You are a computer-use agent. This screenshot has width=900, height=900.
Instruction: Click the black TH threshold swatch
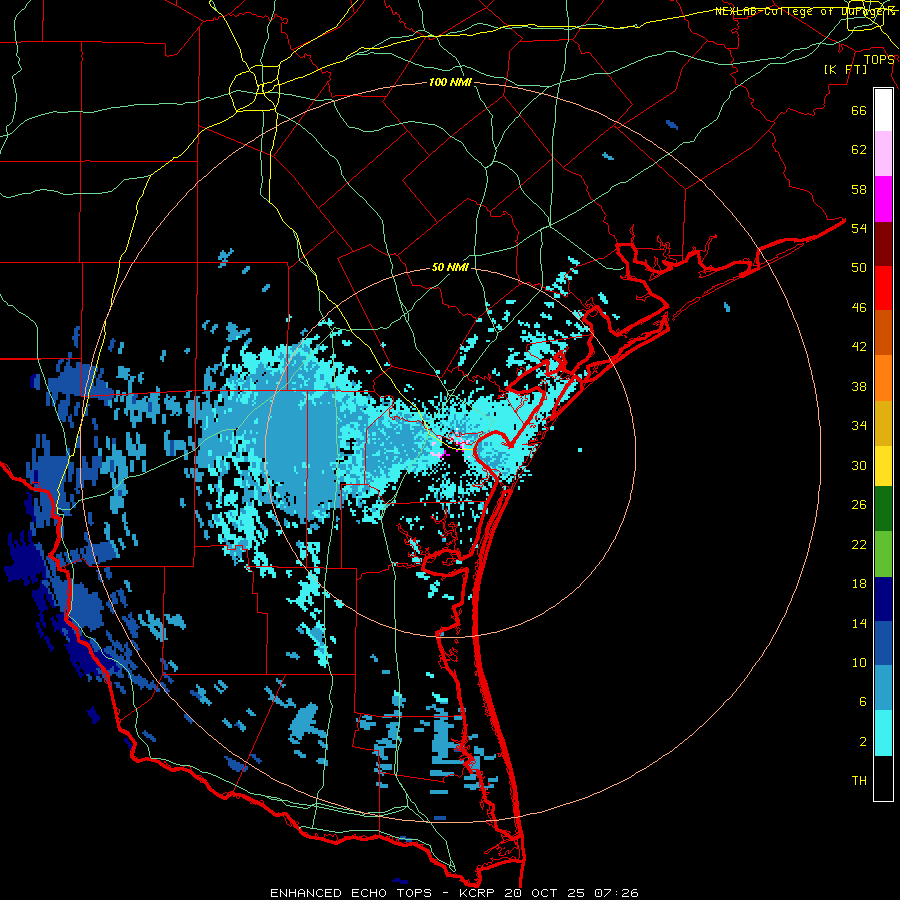(x=883, y=778)
